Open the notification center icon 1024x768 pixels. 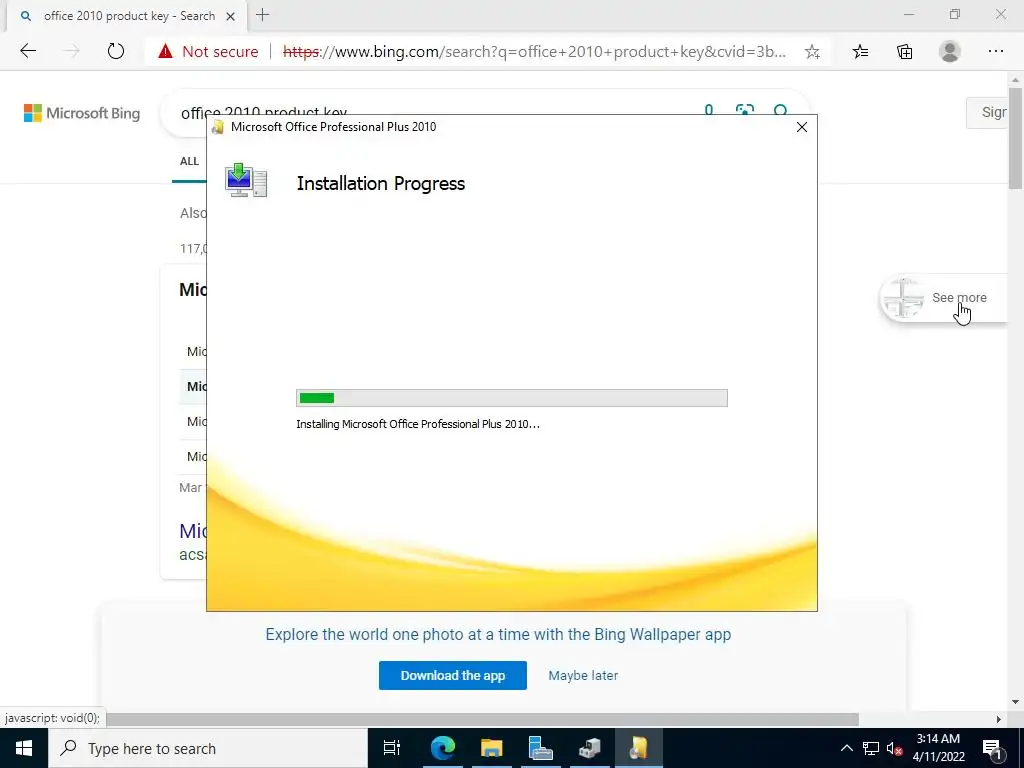click(991, 748)
